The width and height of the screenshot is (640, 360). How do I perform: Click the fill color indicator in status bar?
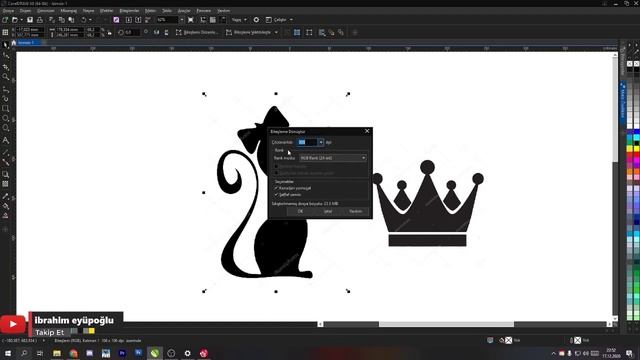(509, 340)
